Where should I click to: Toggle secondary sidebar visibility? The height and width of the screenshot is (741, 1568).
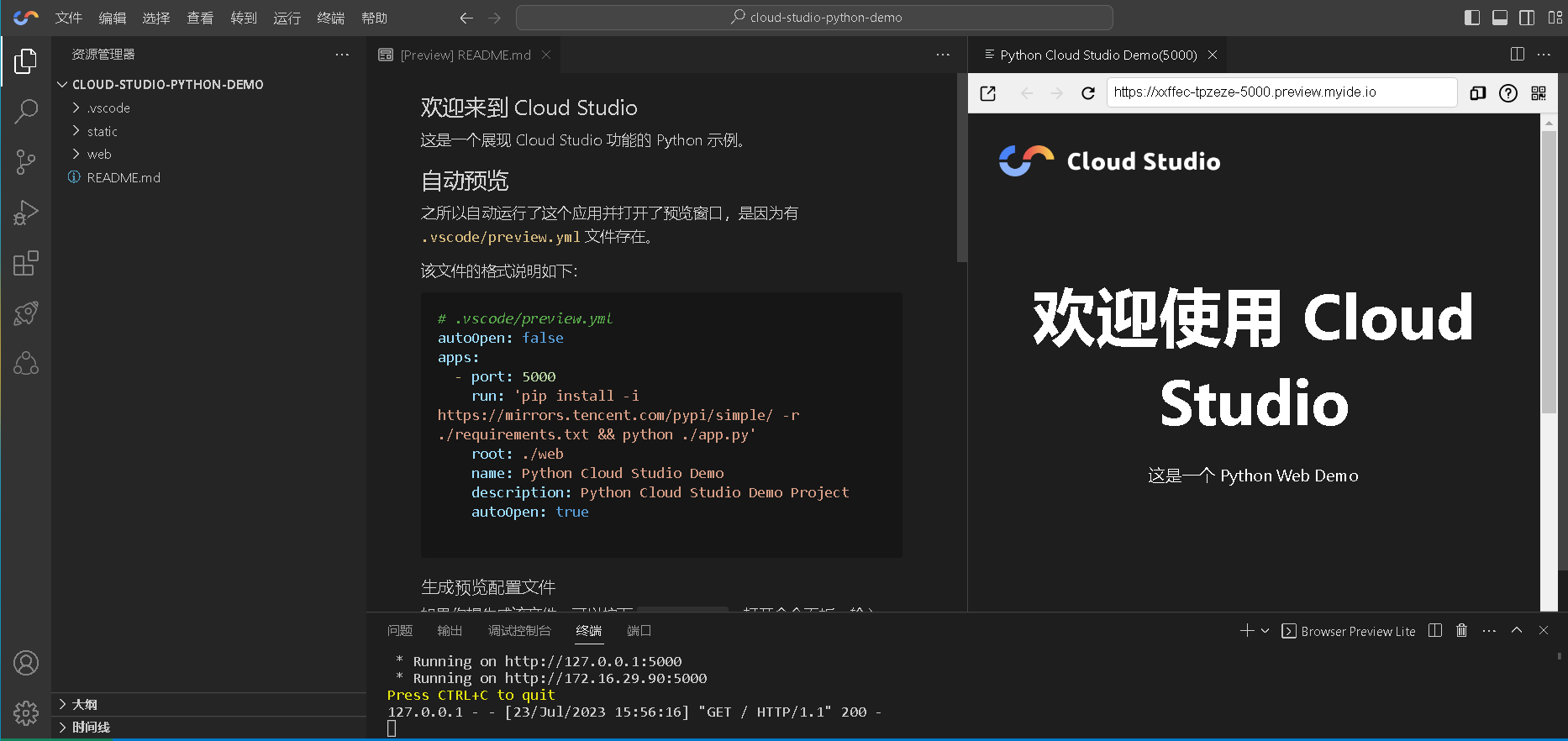click(1528, 18)
